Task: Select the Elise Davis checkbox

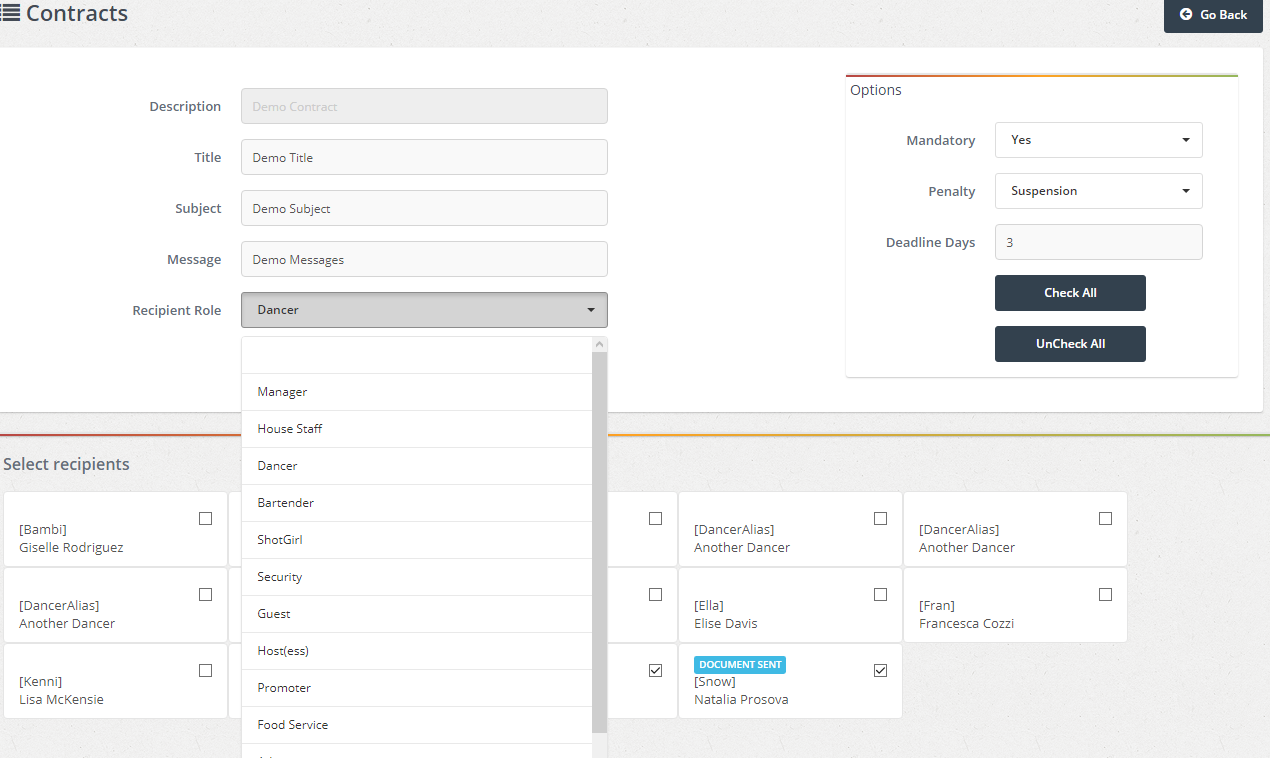Action: pos(880,594)
